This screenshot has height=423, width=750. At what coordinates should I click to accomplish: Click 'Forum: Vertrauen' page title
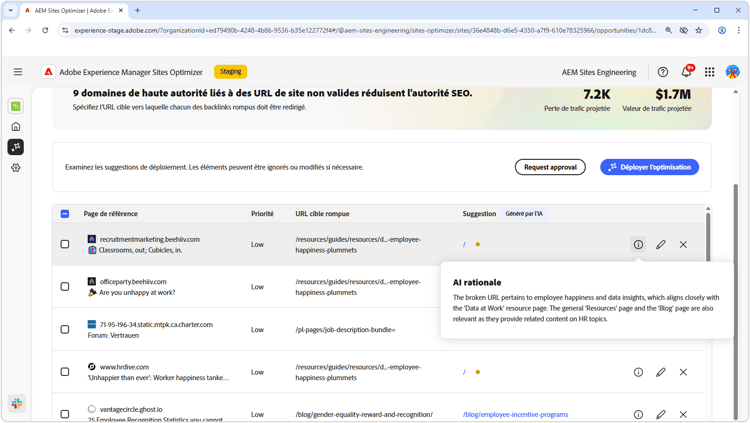coord(113,335)
